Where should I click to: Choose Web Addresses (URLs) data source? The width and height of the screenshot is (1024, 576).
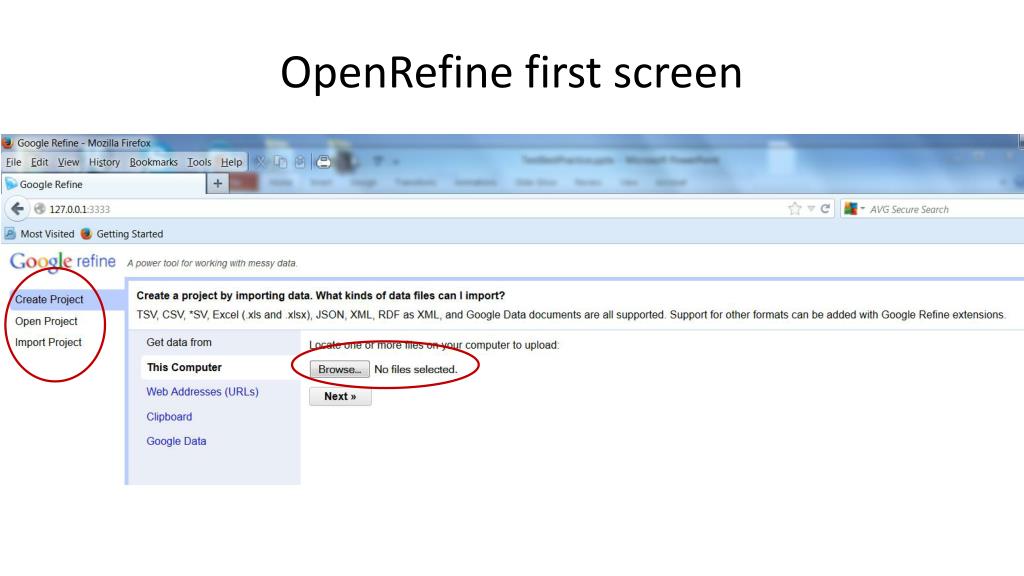202,392
